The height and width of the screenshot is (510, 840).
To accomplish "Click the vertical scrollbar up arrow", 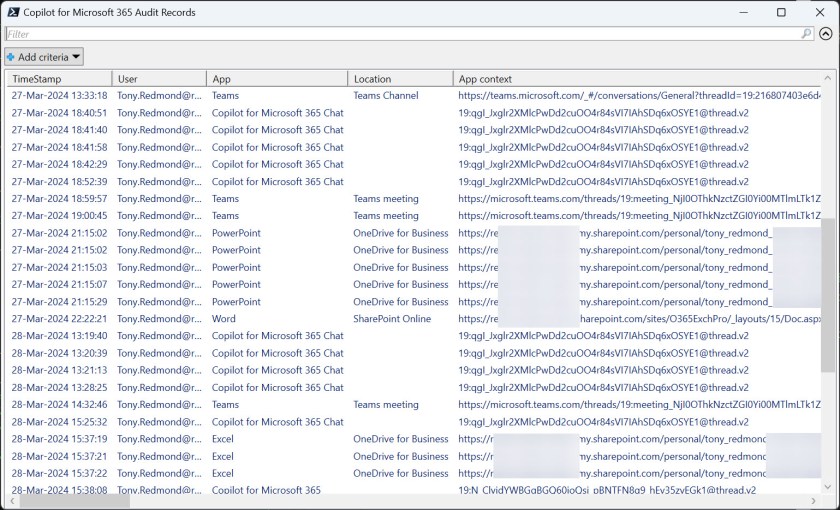I will point(827,78).
